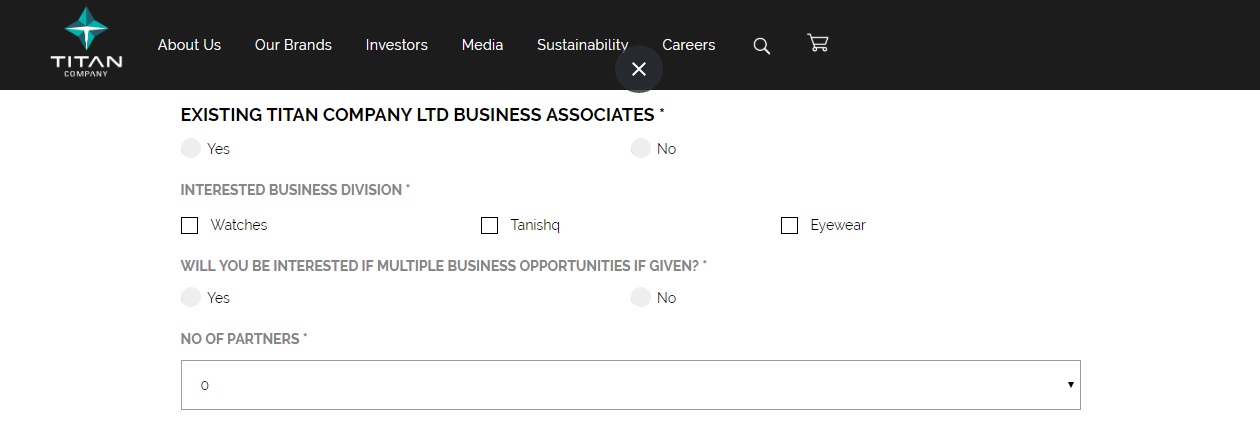Image resolution: width=1260 pixels, height=428 pixels.
Task: Check the Tanishq business division box
Action: point(490,225)
